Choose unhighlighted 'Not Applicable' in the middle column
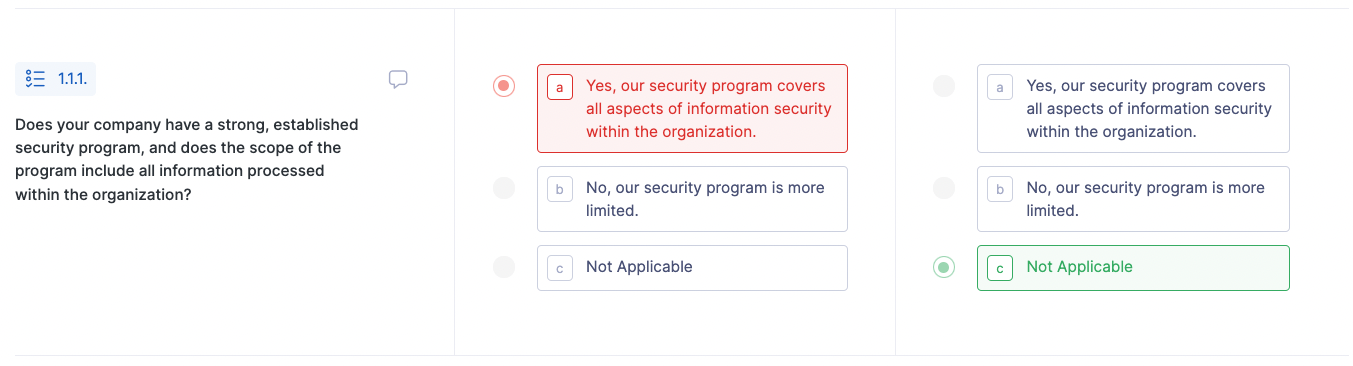This screenshot has height=366, width=1353. coord(692,268)
